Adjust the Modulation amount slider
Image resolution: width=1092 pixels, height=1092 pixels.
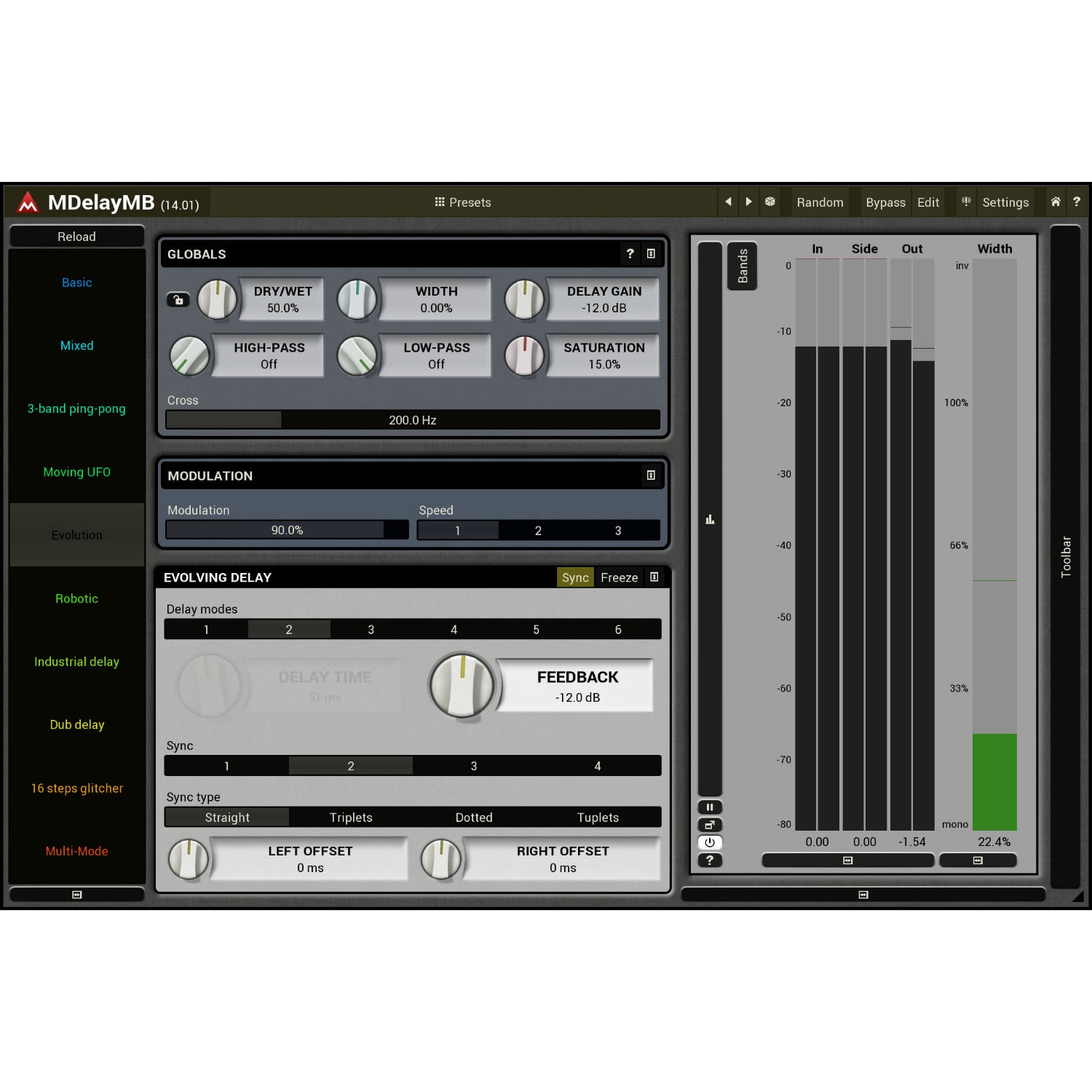click(287, 530)
